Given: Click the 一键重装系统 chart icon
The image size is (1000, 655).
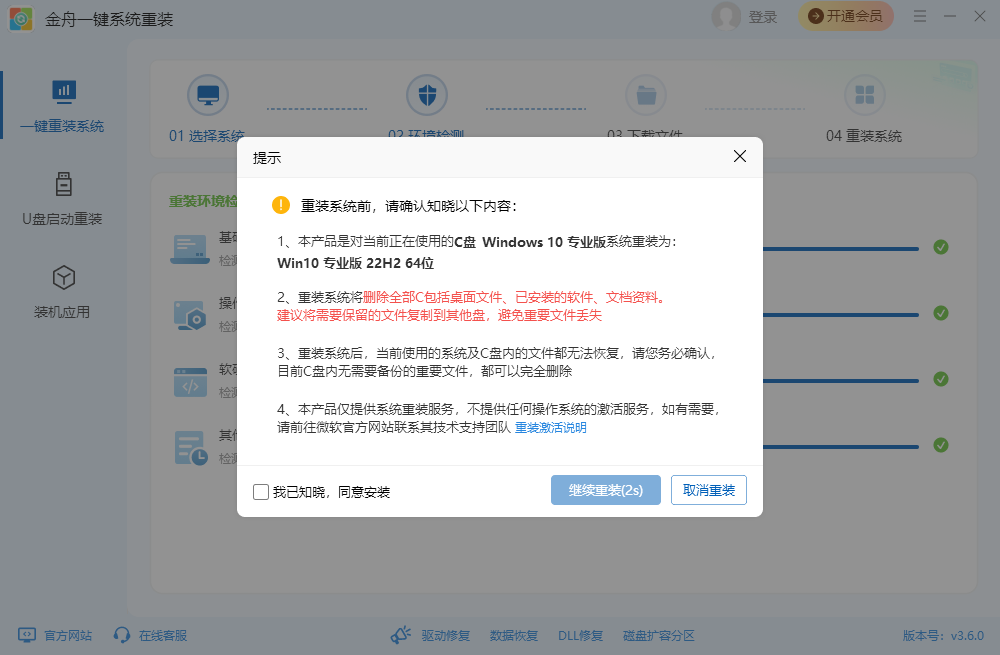Looking at the screenshot, I should coord(64,92).
